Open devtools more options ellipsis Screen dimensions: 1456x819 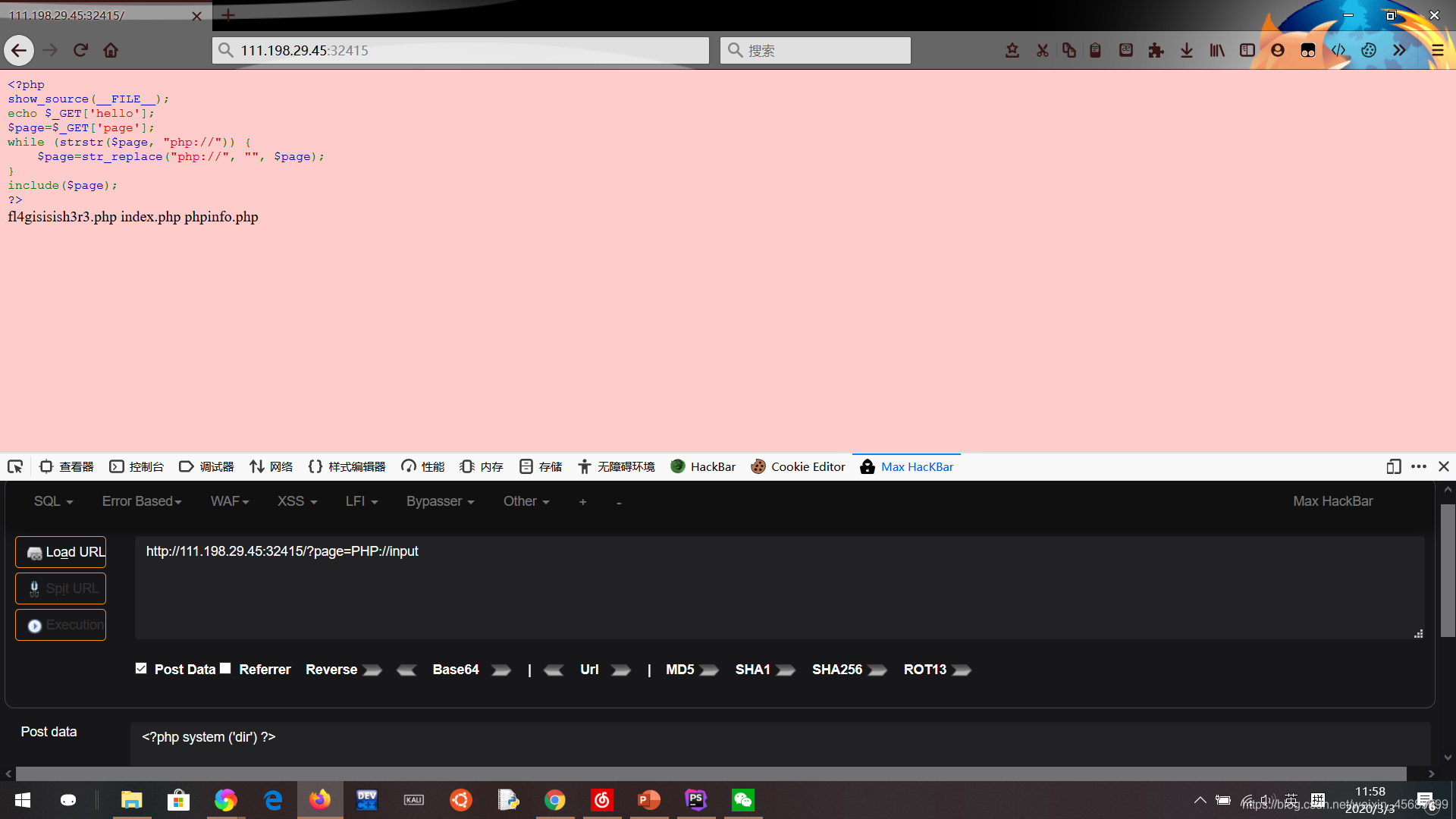pos(1418,466)
